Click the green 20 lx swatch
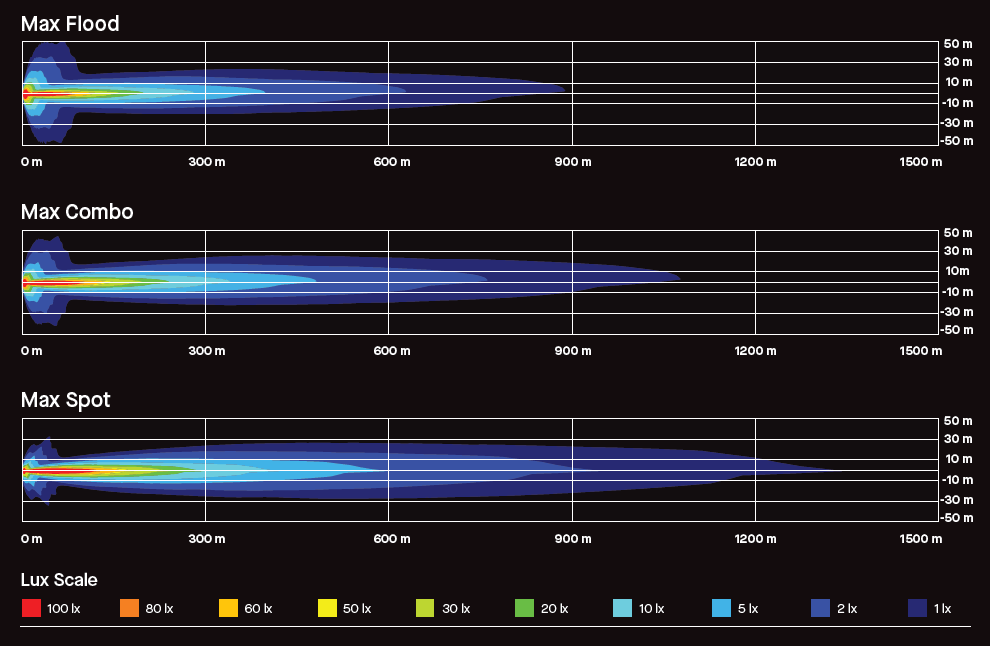Image resolution: width=990 pixels, height=646 pixels. pyautogui.click(x=524, y=608)
